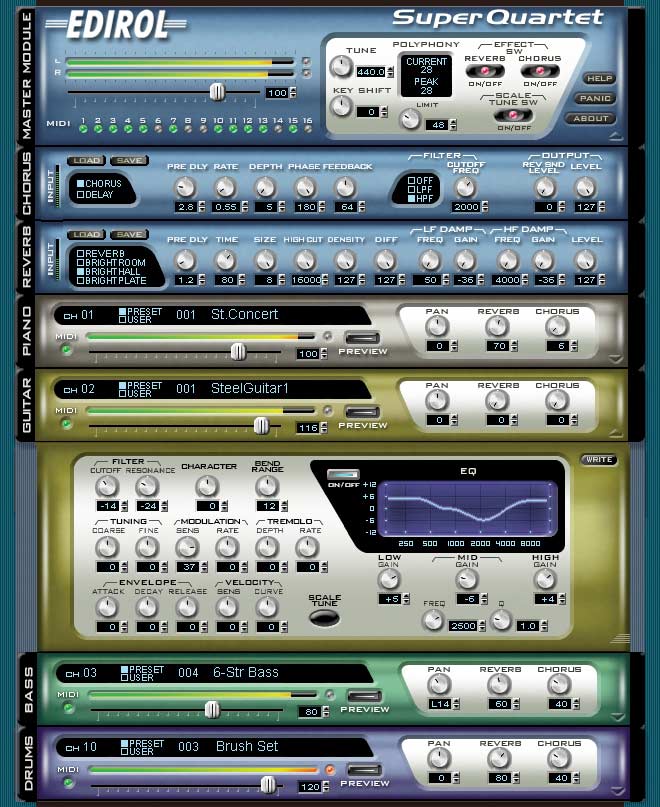
Task: Select the Chorus module tab label
Action: (27, 184)
